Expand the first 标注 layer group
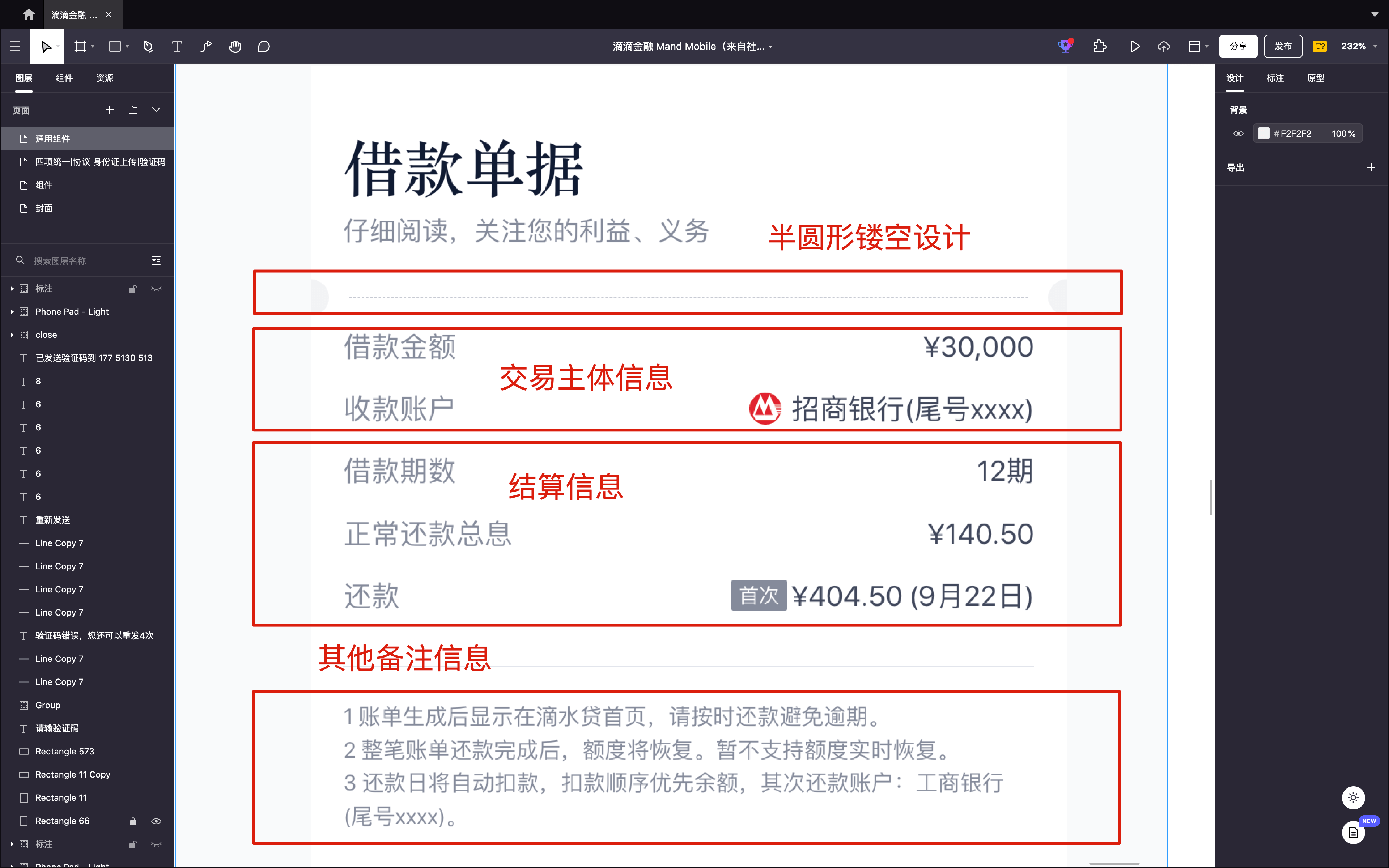Viewport: 1389px width, 868px height. tap(12, 289)
